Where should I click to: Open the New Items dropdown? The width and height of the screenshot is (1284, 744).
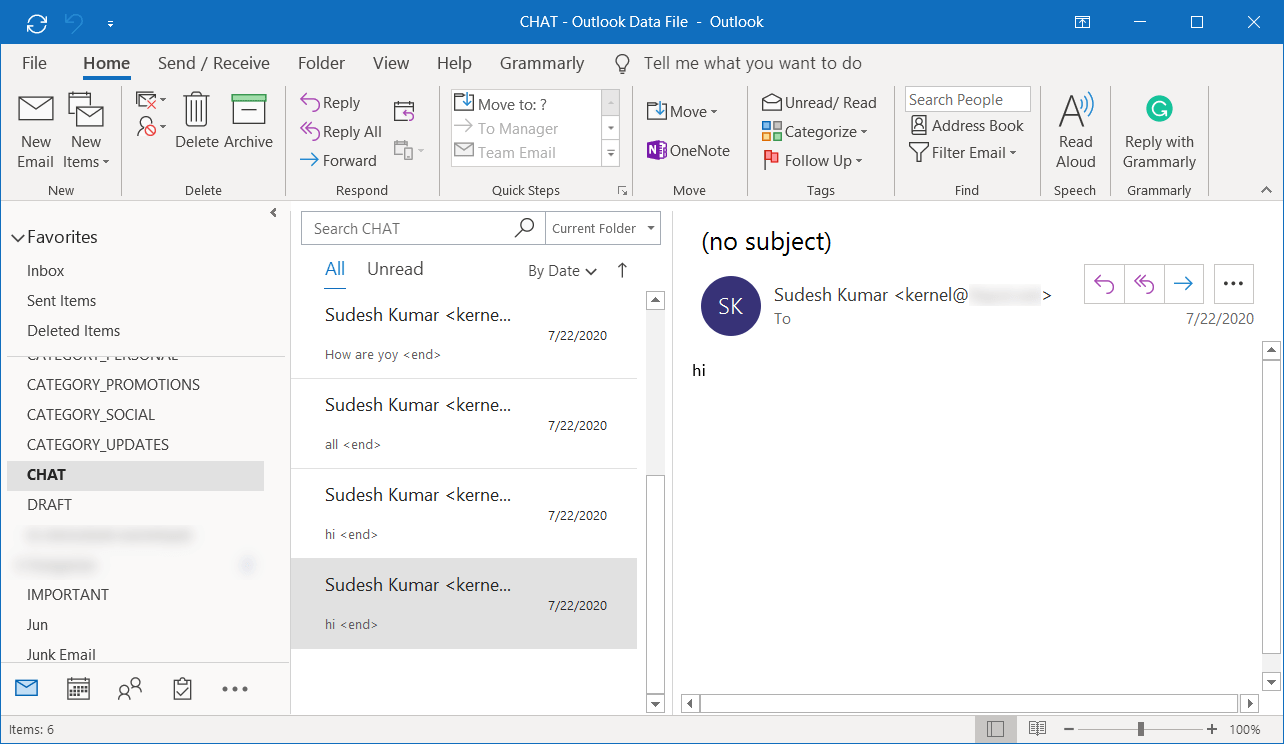(87, 131)
